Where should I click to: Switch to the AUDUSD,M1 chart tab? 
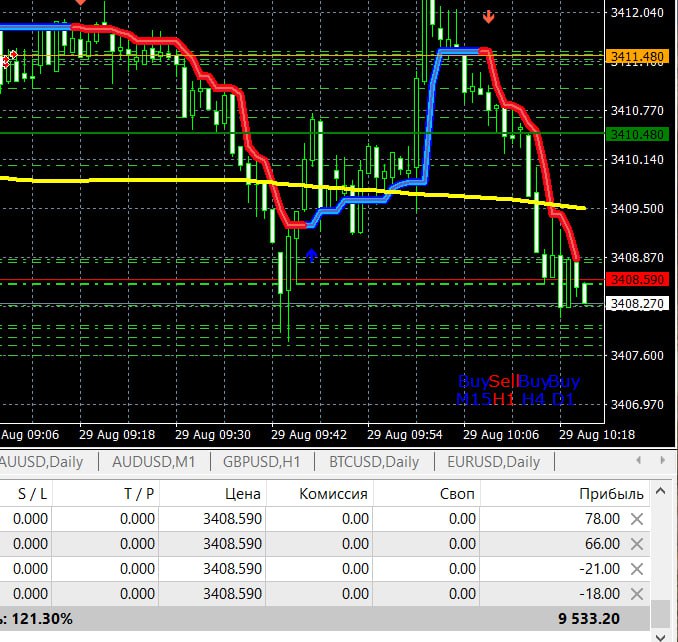[154, 462]
